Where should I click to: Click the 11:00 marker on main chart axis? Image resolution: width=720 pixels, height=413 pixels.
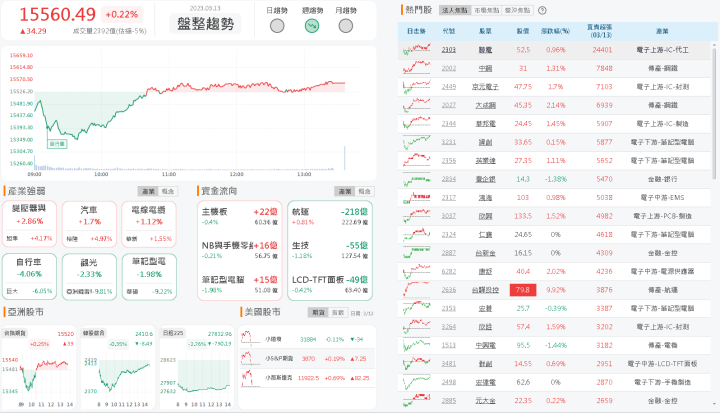(x=169, y=175)
